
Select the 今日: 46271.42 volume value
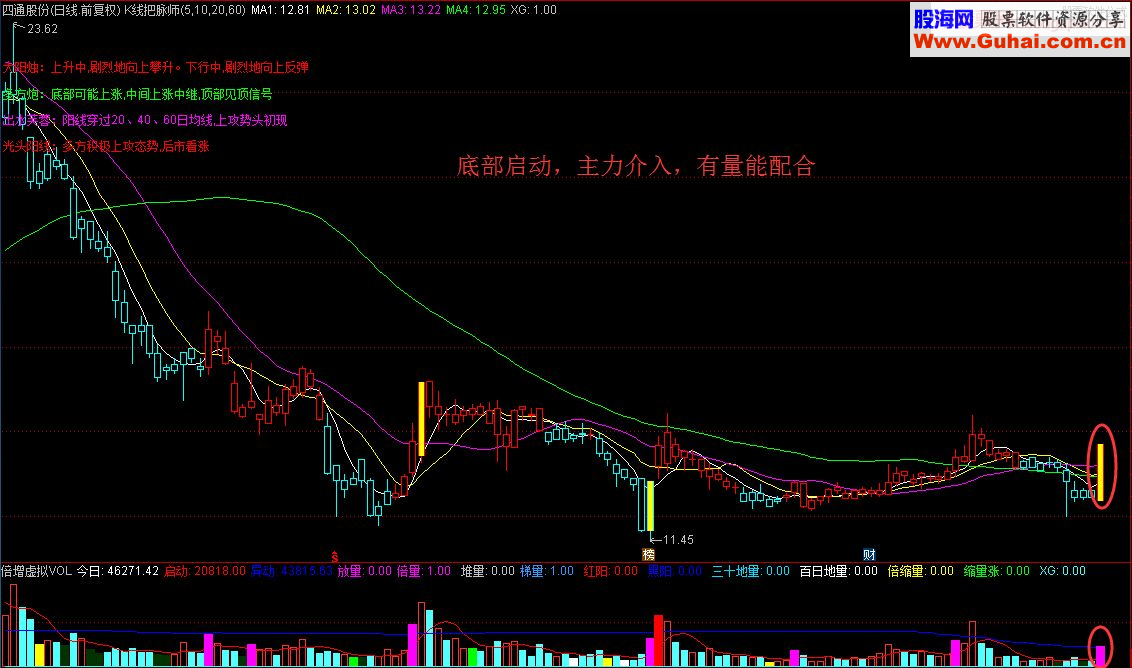[118, 571]
